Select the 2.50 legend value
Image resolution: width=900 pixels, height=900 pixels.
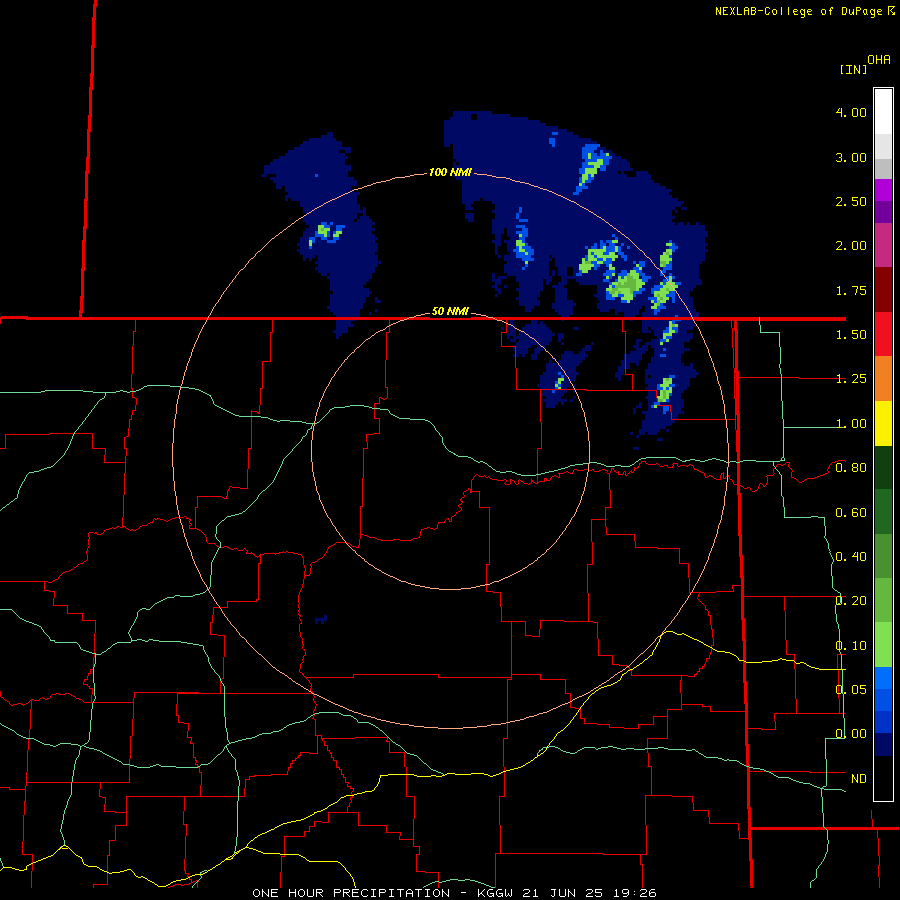pyautogui.click(x=851, y=201)
